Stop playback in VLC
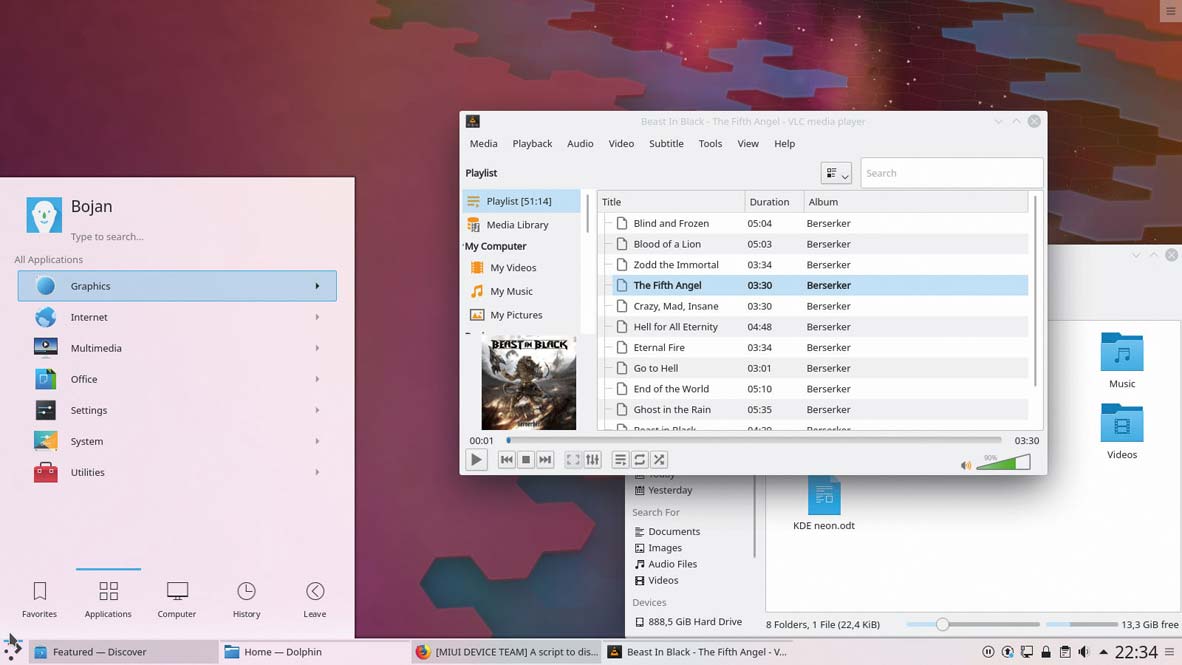Image resolution: width=1182 pixels, height=665 pixels. [x=526, y=460]
